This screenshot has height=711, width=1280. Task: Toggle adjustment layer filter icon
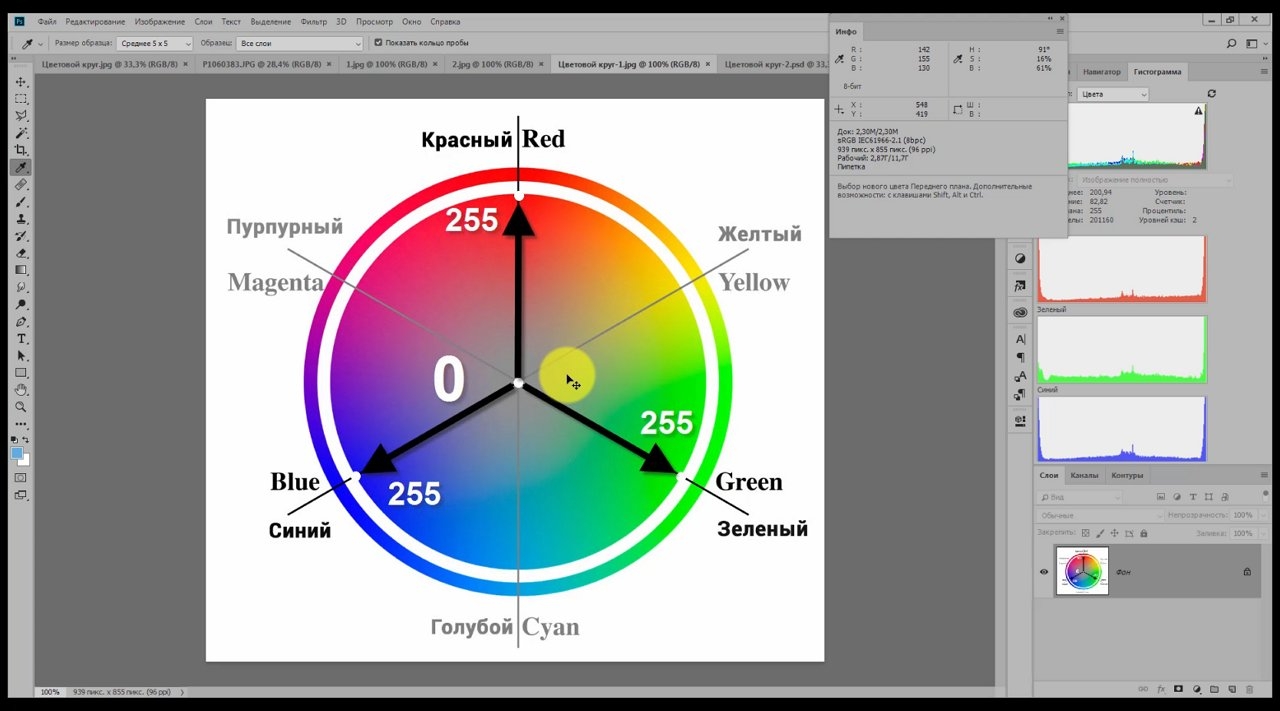click(x=1177, y=496)
